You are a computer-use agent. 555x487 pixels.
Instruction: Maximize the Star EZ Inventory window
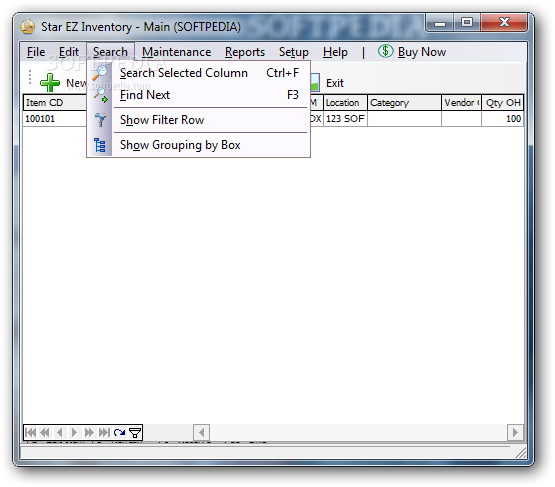point(467,23)
